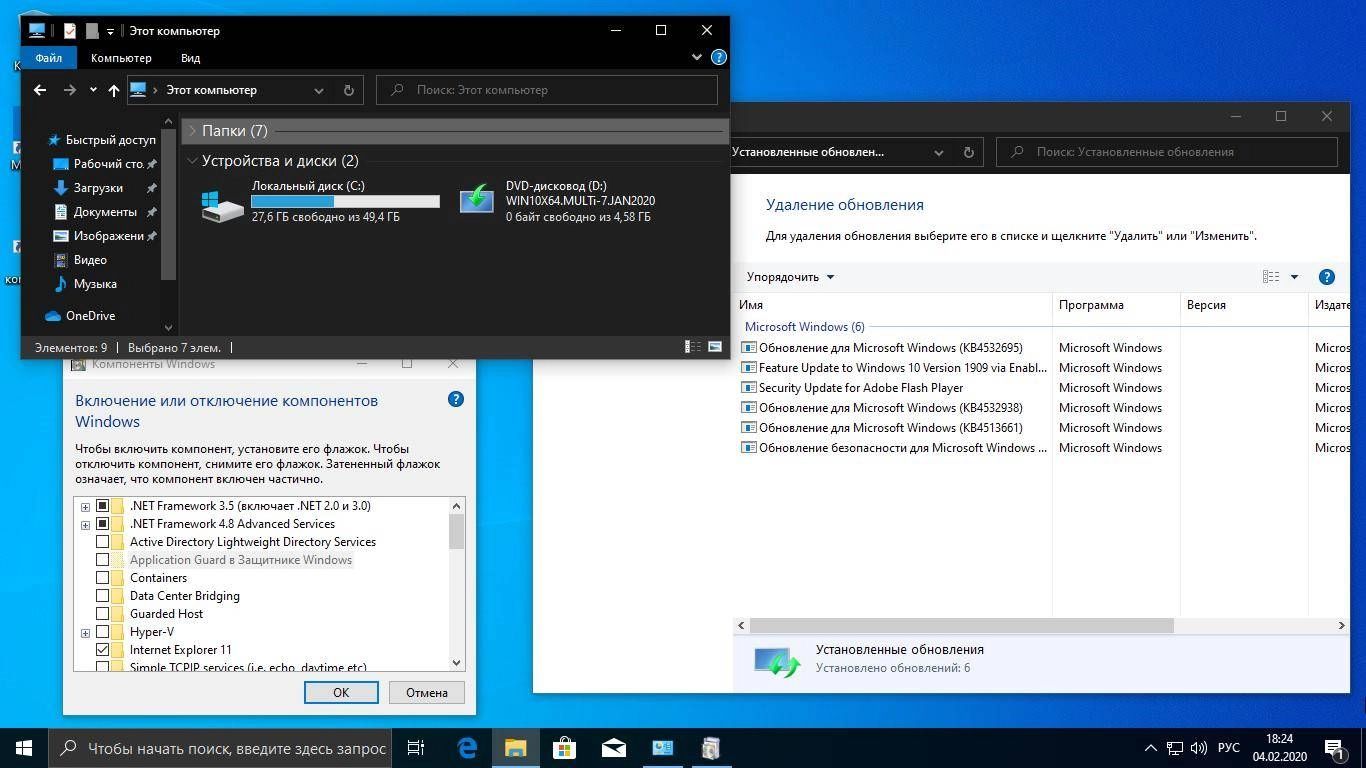
Task: Click Отмена in Windows Features dialog
Action: point(427,692)
